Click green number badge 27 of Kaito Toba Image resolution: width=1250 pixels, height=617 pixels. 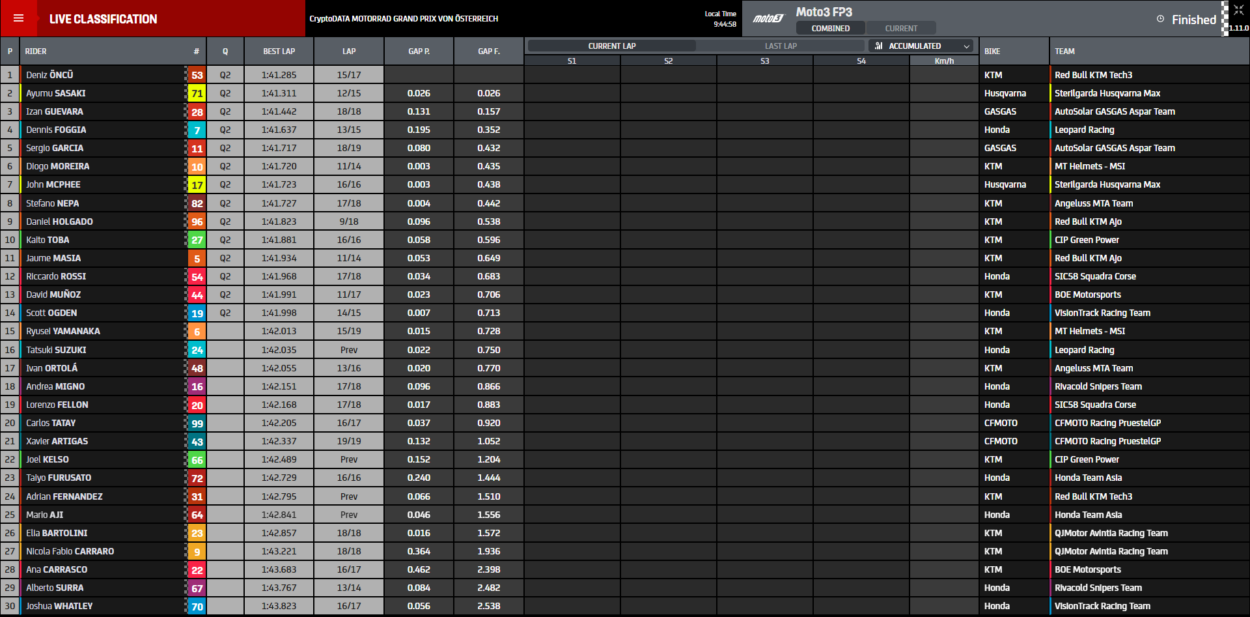pyautogui.click(x=197, y=240)
